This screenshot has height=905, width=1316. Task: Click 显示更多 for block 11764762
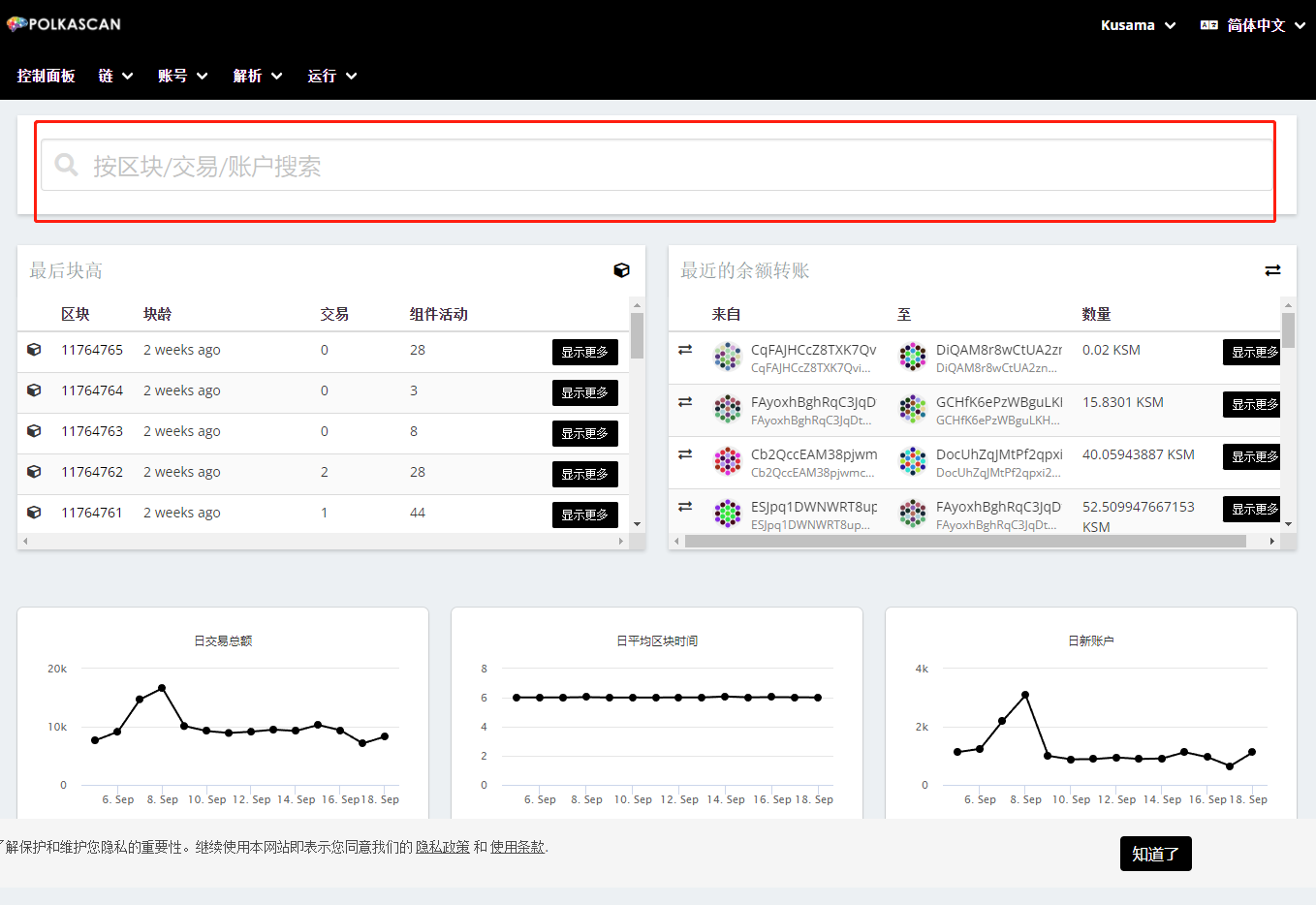point(584,474)
